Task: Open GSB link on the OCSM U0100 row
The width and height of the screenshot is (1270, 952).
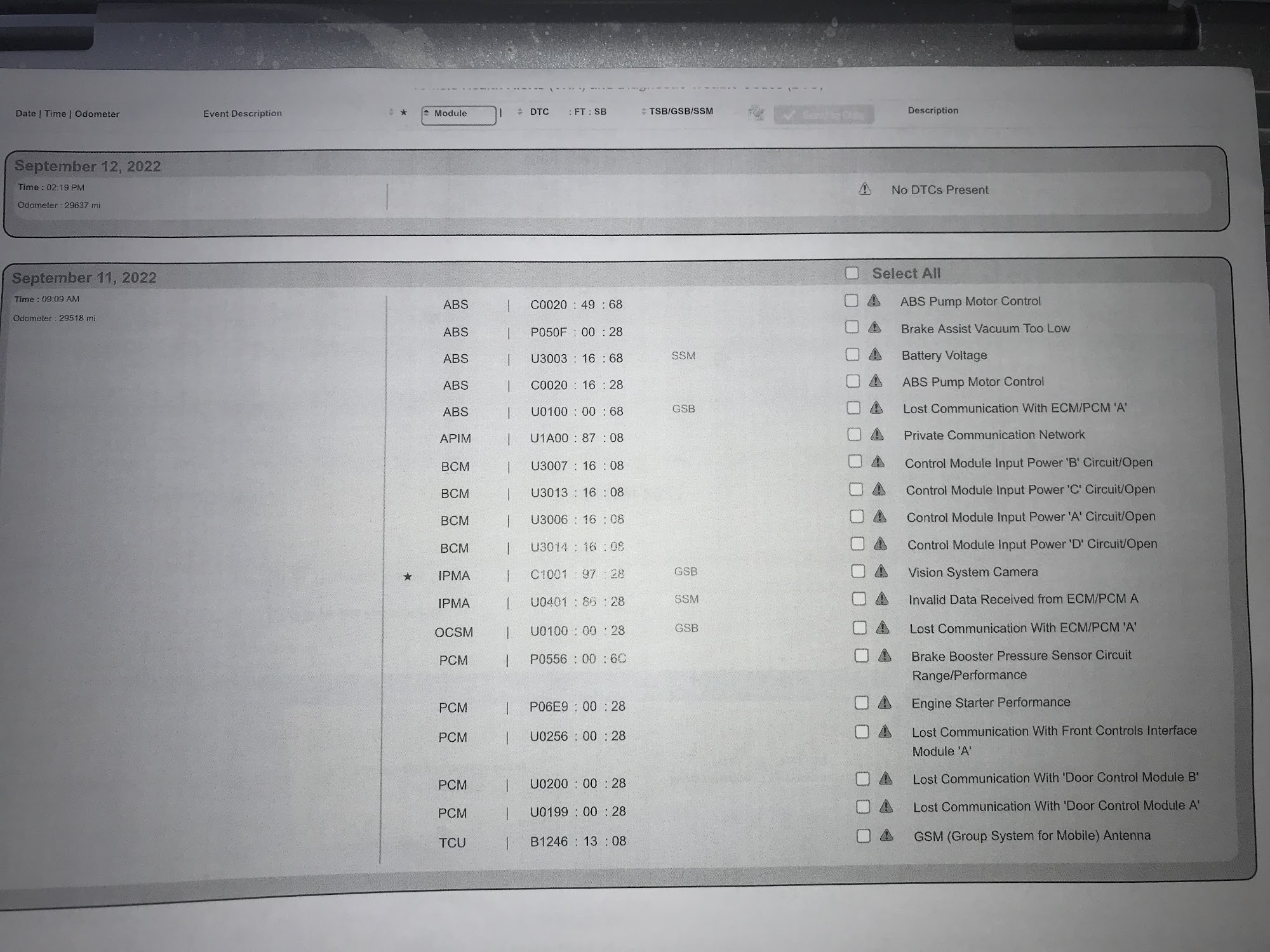Action: (x=686, y=628)
